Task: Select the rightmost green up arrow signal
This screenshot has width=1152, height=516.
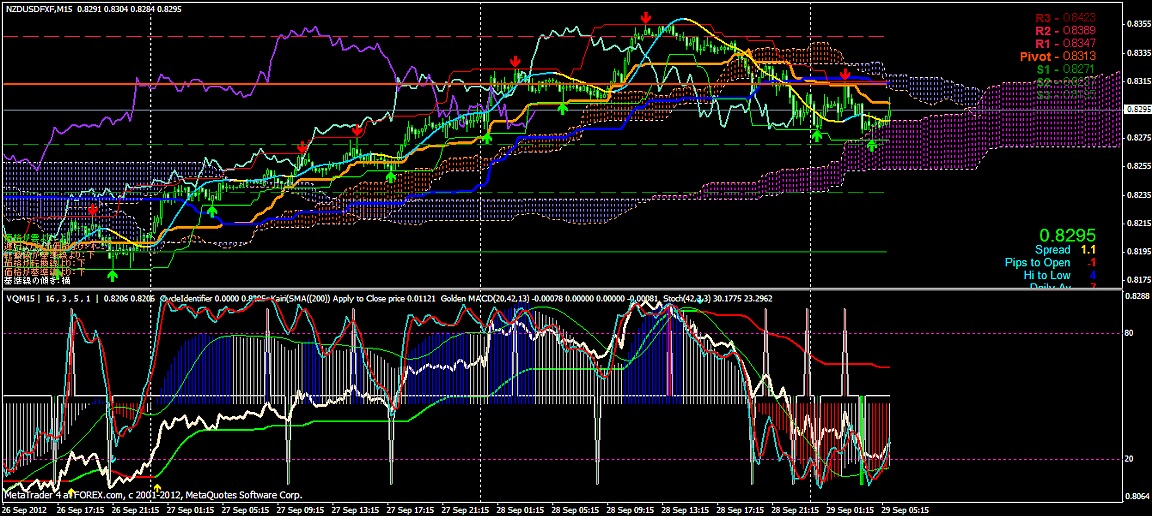Action: click(x=871, y=145)
